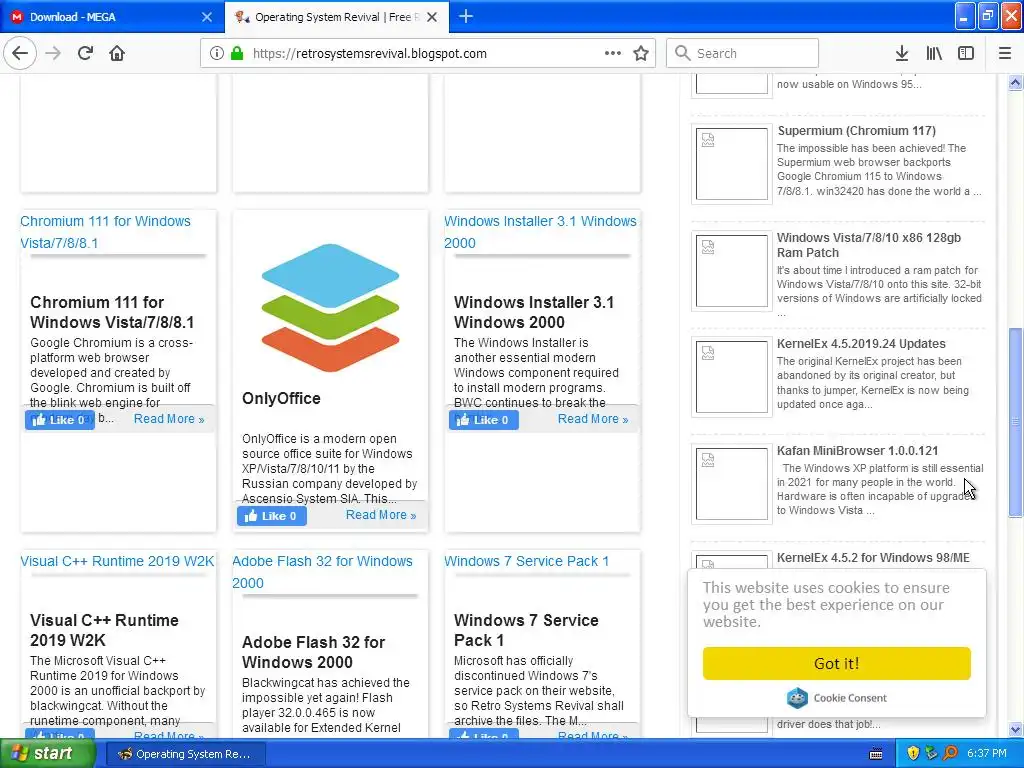The width and height of the screenshot is (1024, 768).
Task: Click Visual C++ Runtime 2019 W2K heading
Action: [x=104, y=630]
